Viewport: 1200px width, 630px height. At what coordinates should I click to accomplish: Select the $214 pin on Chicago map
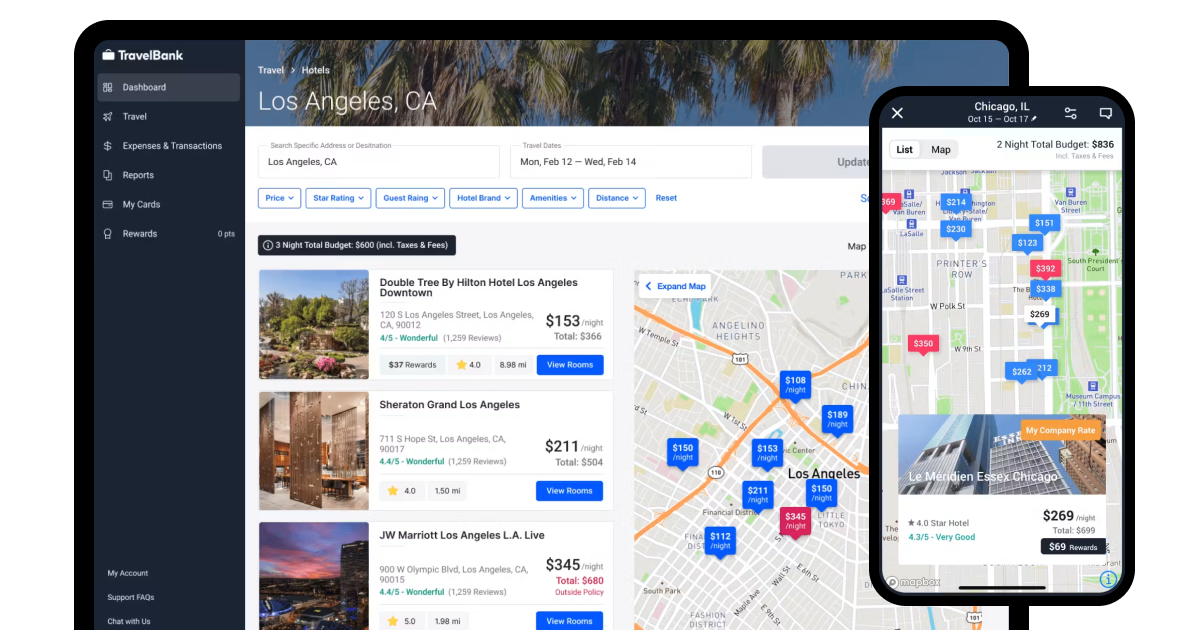pos(957,203)
